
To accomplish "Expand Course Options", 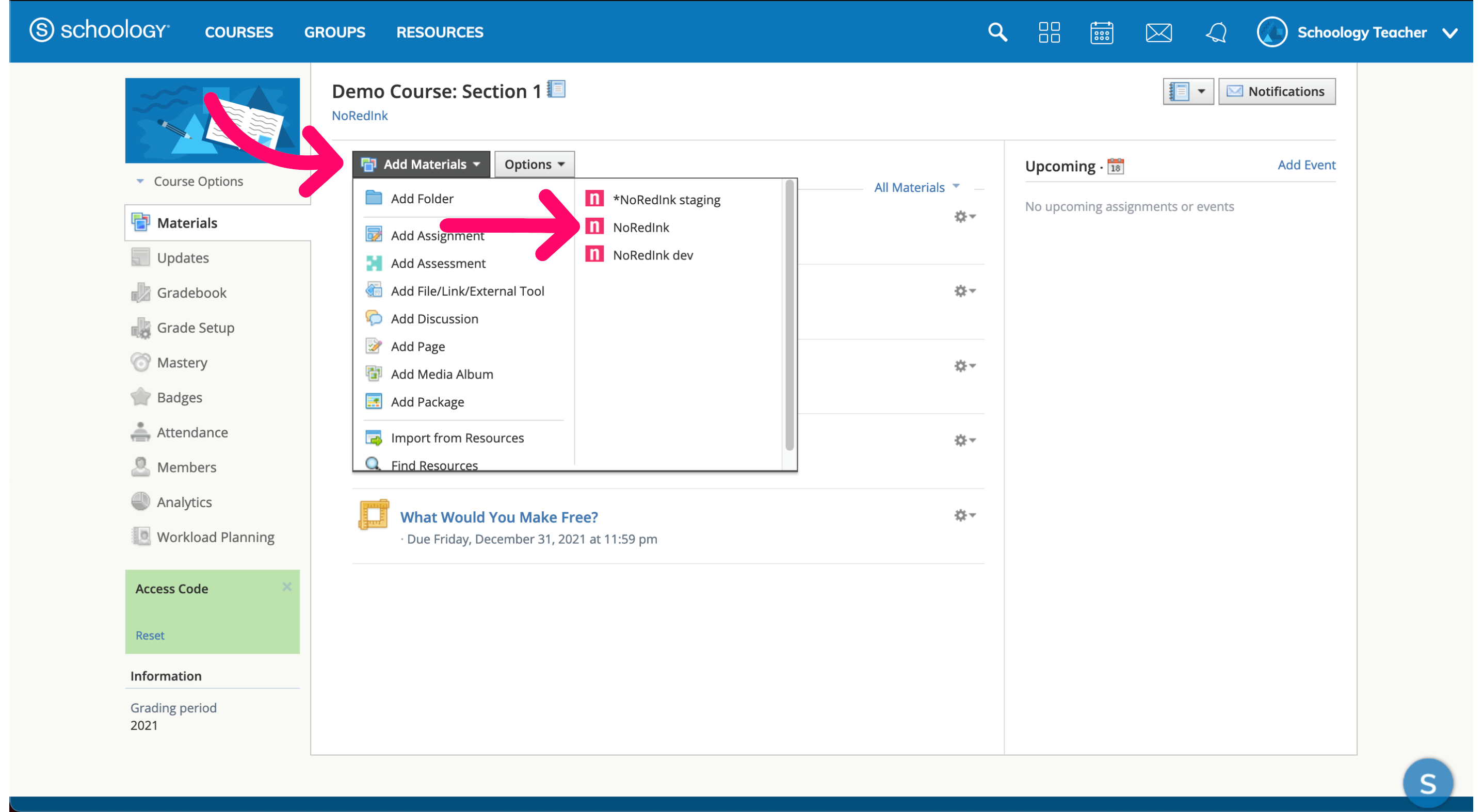I will click(x=190, y=181).
